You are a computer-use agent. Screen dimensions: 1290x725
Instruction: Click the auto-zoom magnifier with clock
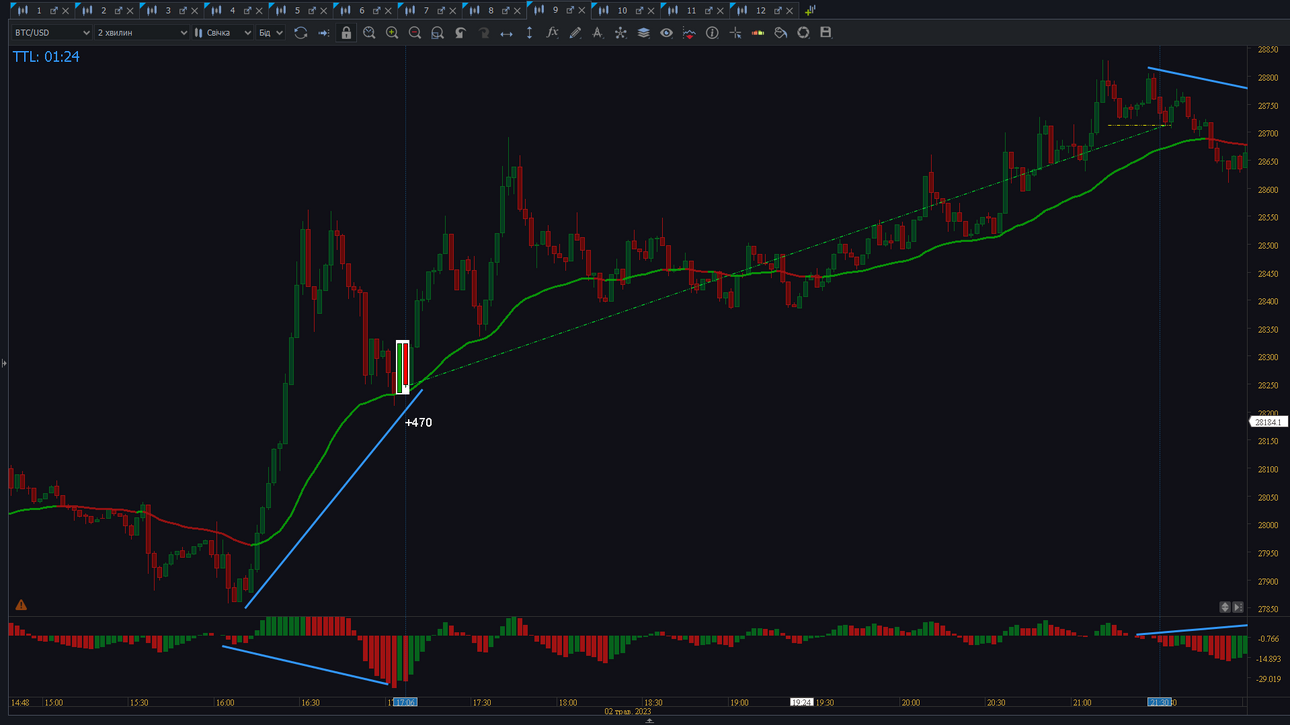tap(369, 33)
